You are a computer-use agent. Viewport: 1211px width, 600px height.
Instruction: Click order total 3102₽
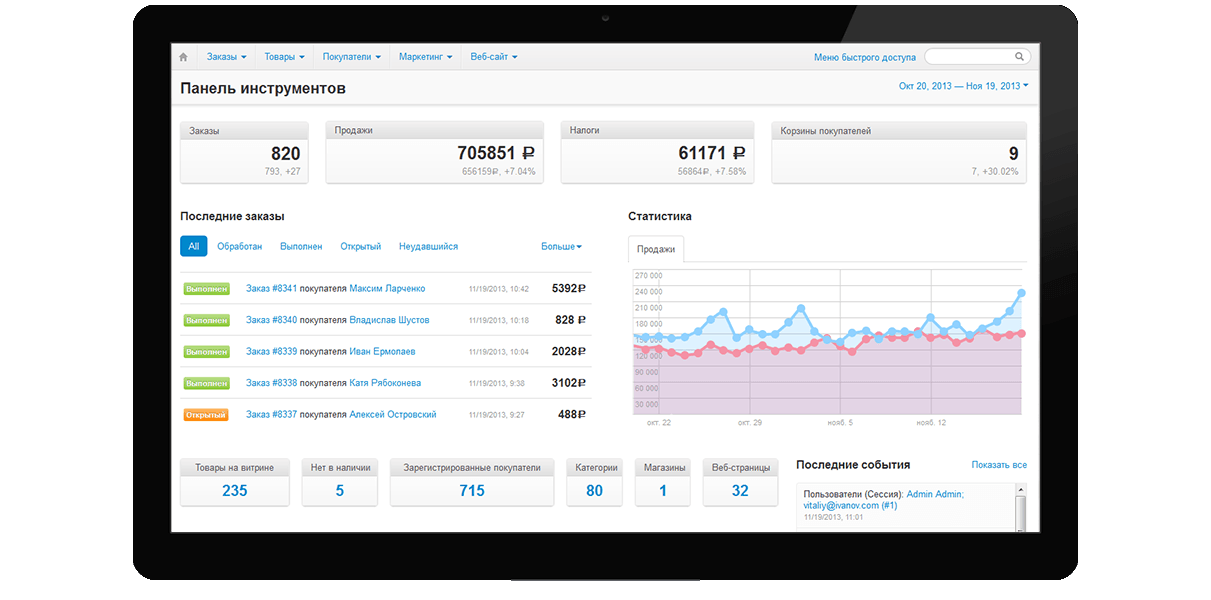(568, 383)
